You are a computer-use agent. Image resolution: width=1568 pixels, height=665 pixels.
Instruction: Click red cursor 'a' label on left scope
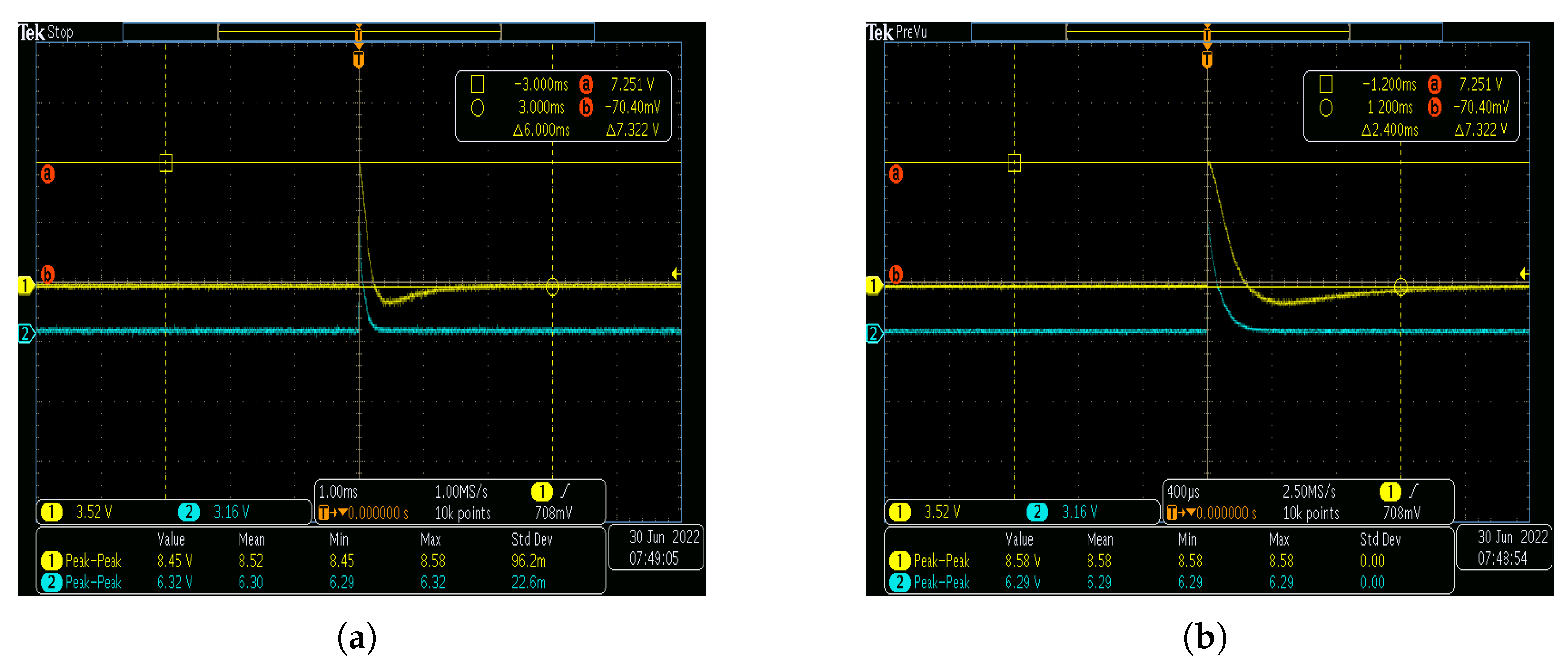click(48, 175)
